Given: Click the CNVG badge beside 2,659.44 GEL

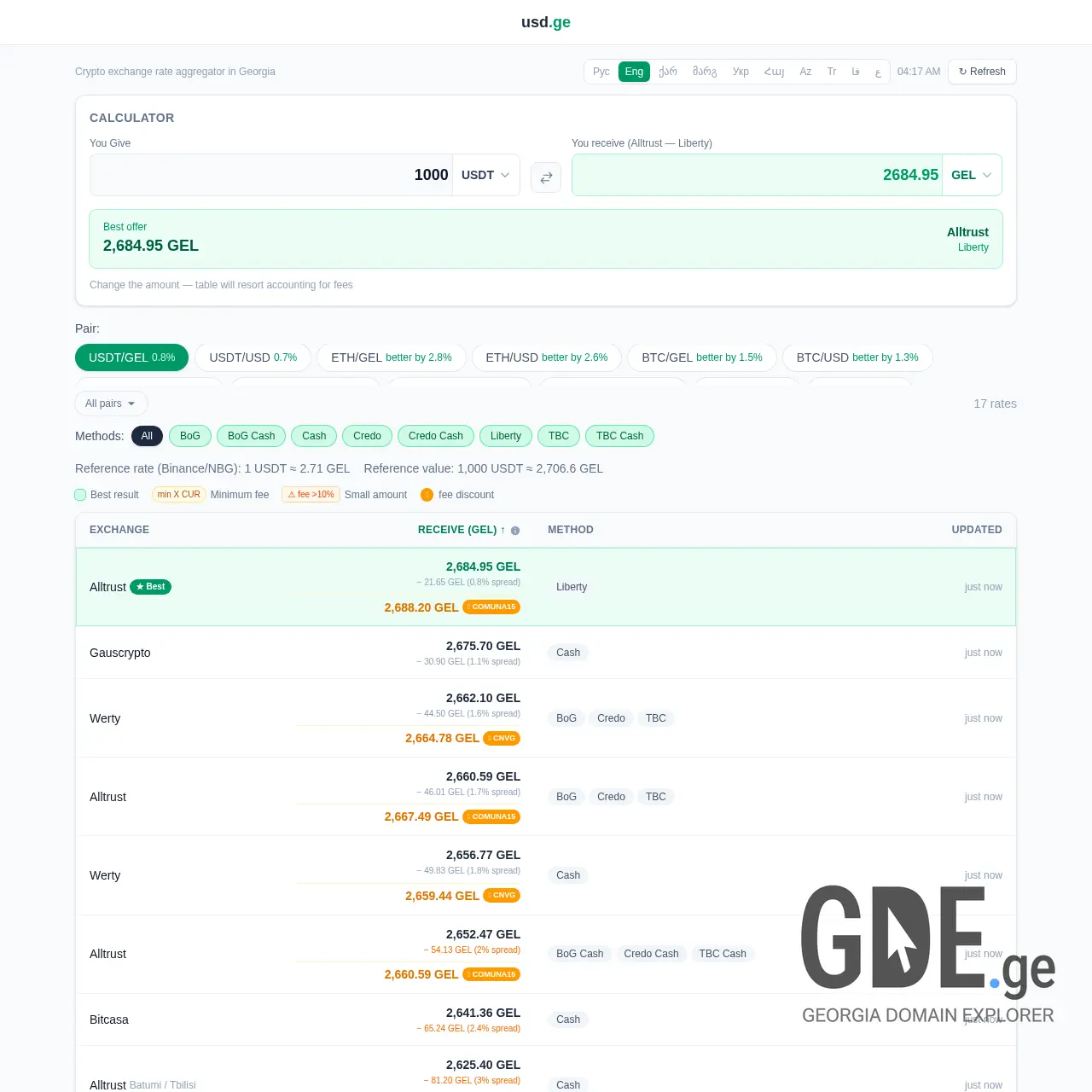Looking at the screenshot, I should (x=502, y=895).
